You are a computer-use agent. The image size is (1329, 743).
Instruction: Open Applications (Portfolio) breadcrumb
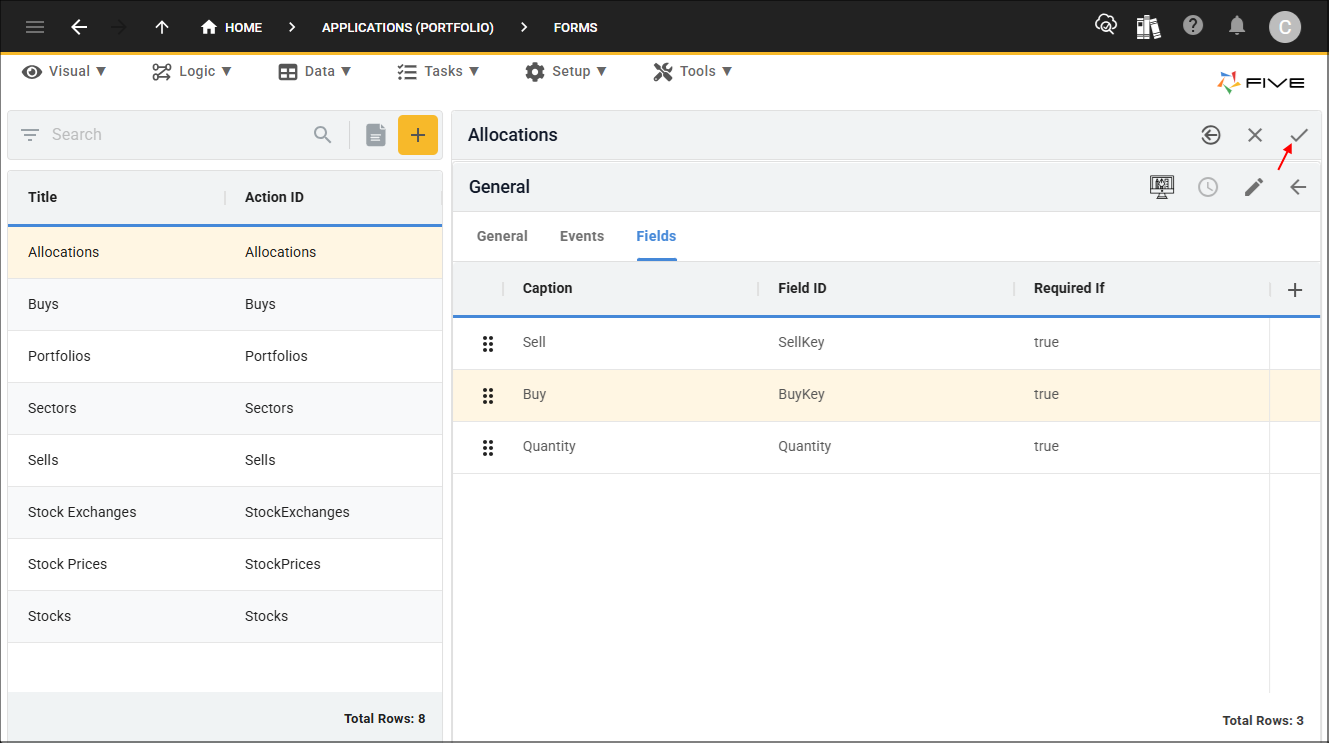408,27
